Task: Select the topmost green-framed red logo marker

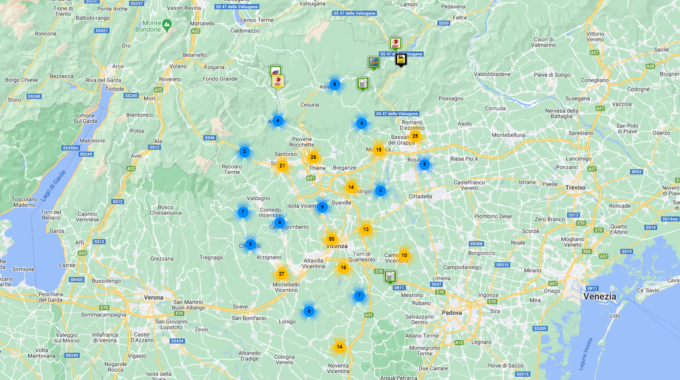Action: click(395, 44)
